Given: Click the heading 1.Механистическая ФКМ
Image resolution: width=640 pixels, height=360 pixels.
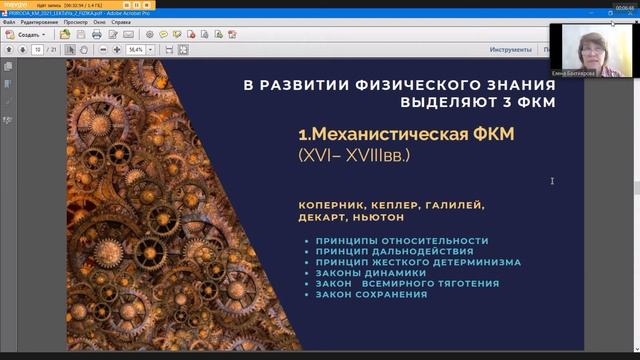Looking at the screenshot, I should pyautogui.click(x=406, y=134).
